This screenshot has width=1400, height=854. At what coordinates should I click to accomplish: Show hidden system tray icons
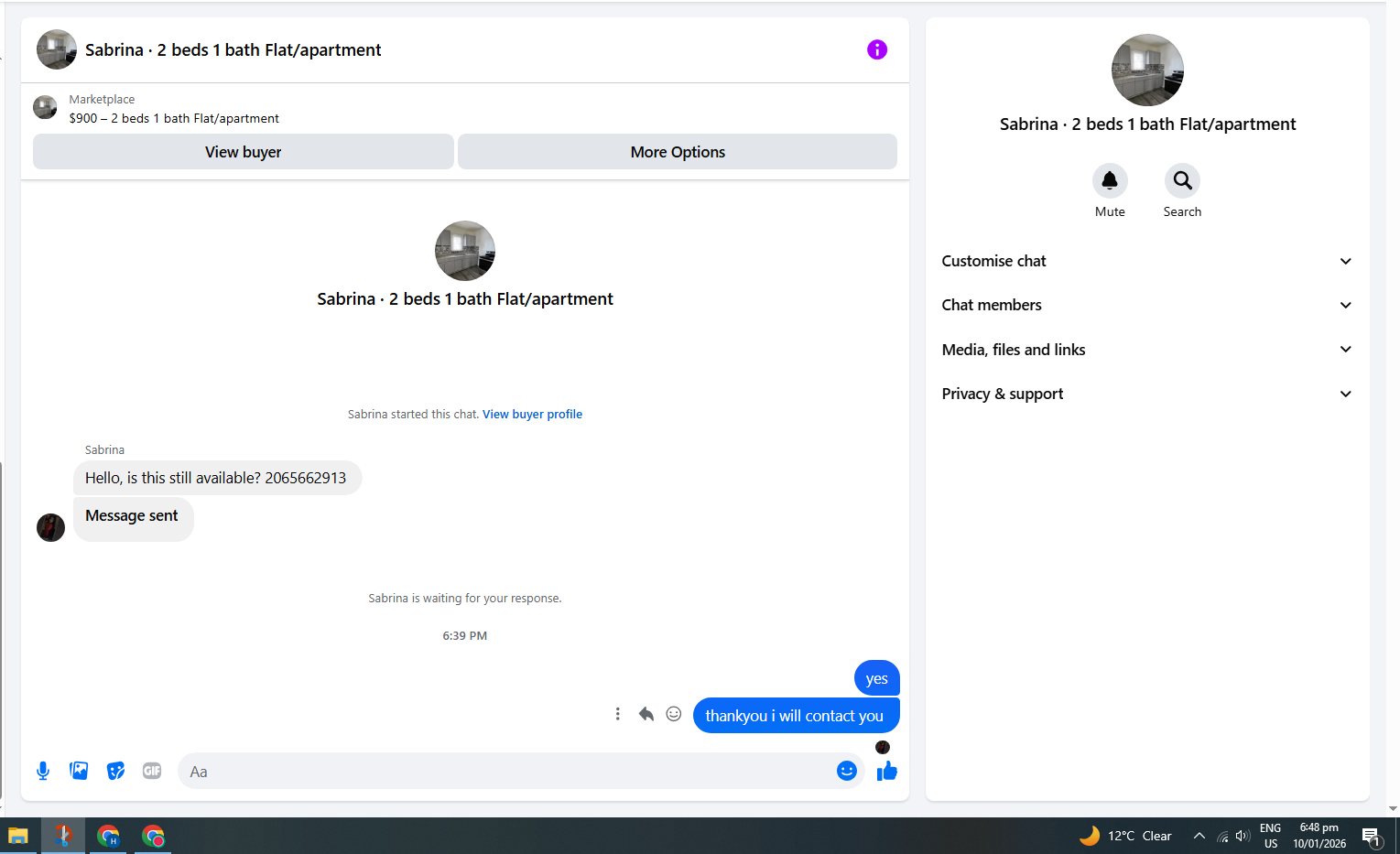point(1199,836)
